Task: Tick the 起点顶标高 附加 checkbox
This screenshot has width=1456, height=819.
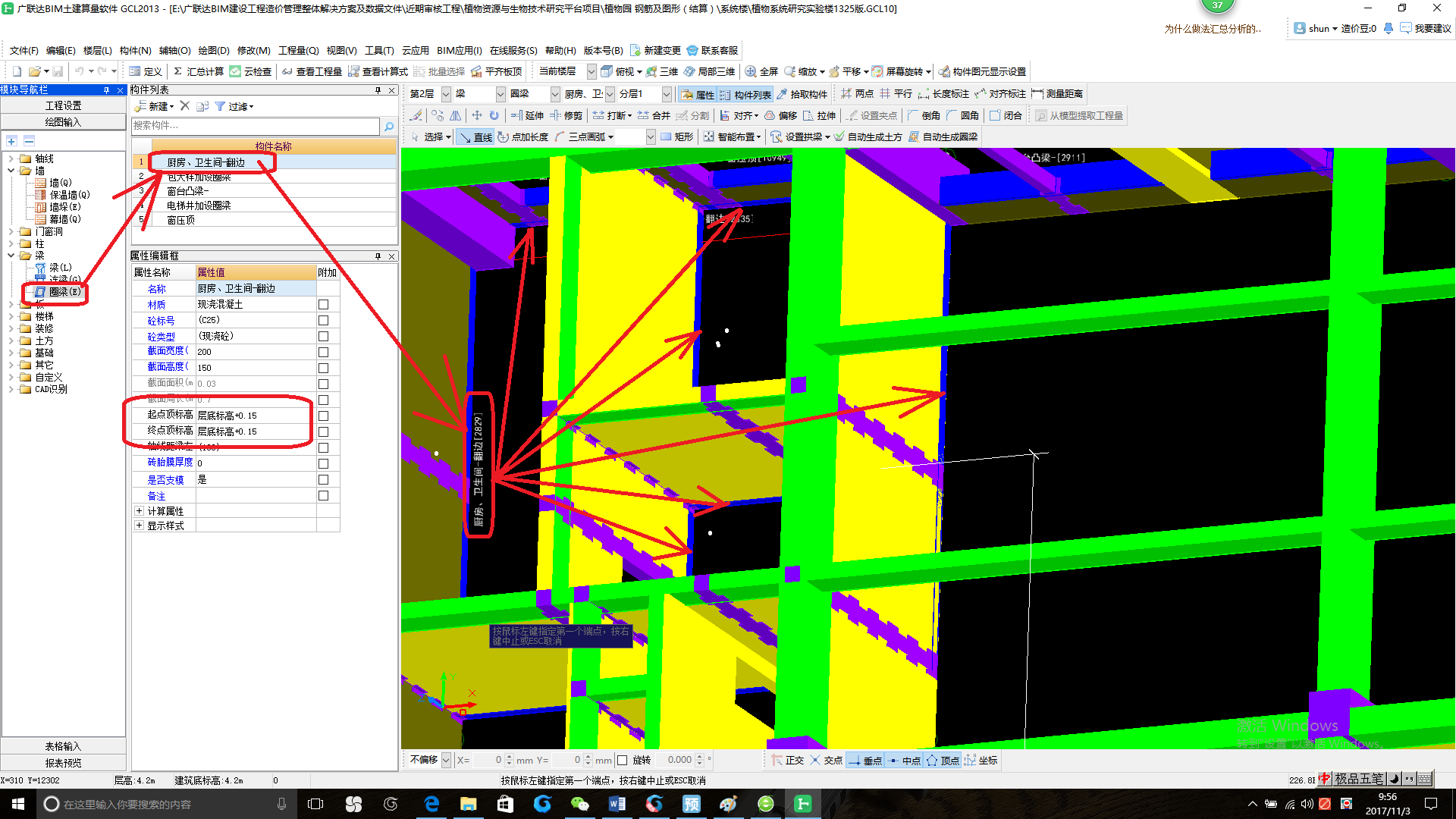Action: 323,416
